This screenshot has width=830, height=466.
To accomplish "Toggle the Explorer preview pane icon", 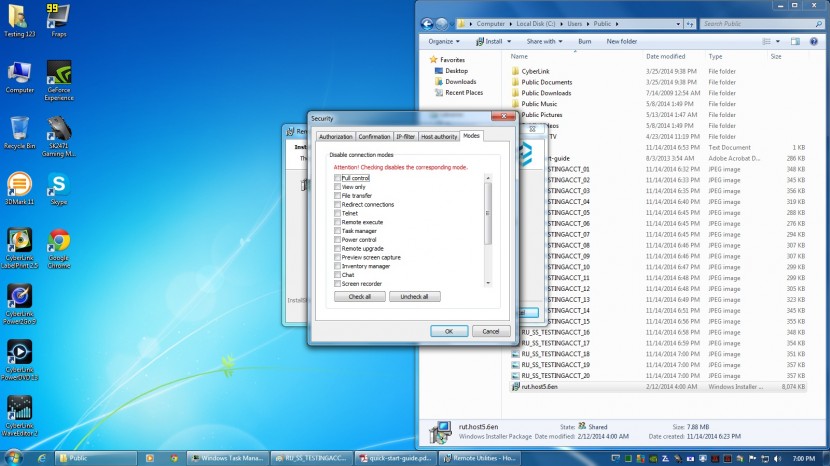I will 795,41.
